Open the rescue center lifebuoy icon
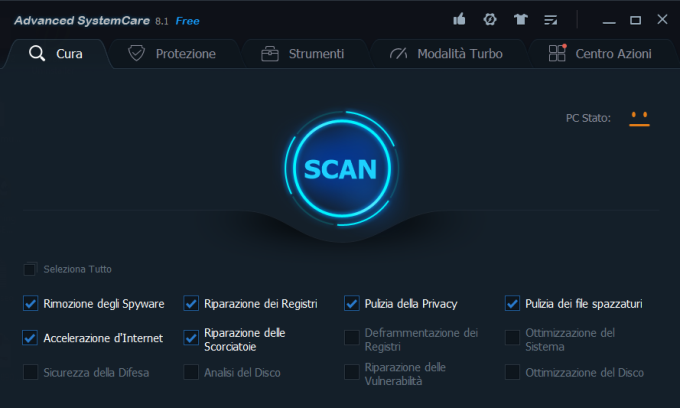 (x=490, y=20)
